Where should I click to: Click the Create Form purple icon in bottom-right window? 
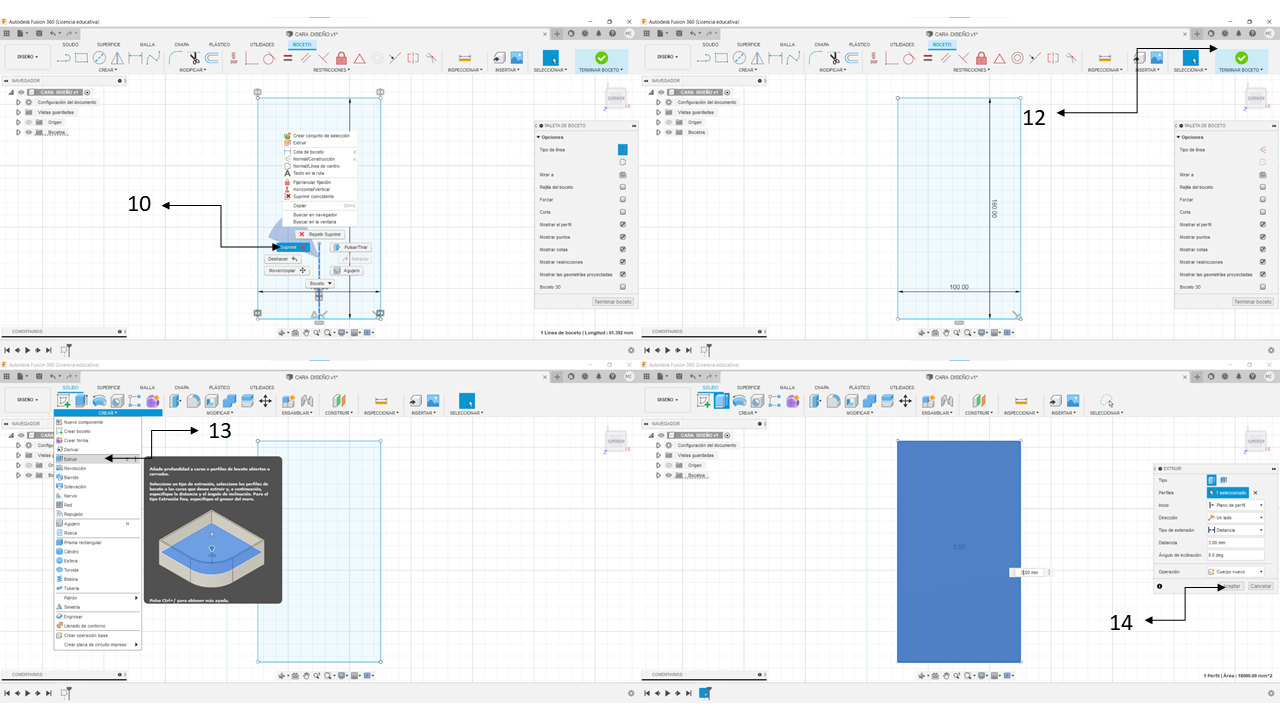pyautogui.click(x=792, y=401)
